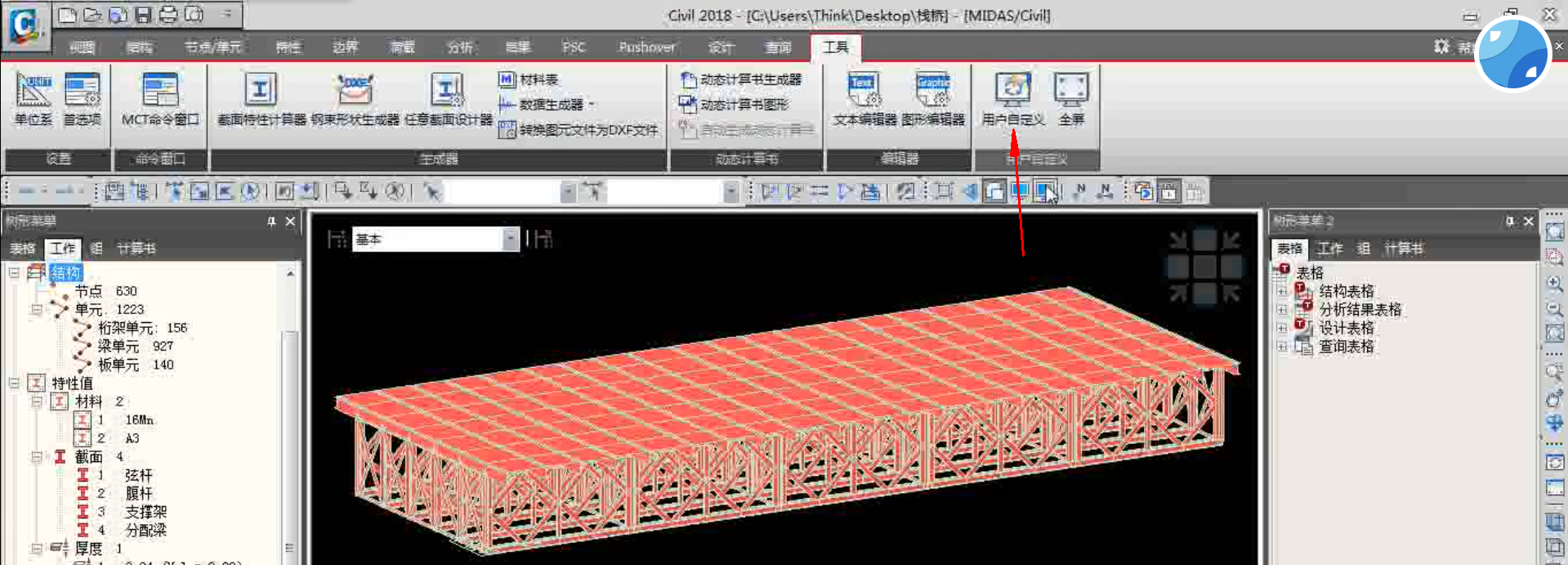Toggle the hidden-line view icon left of the blue monitors
The width and height of the screenshot is (1568, 565).
(x=994, y=191)
